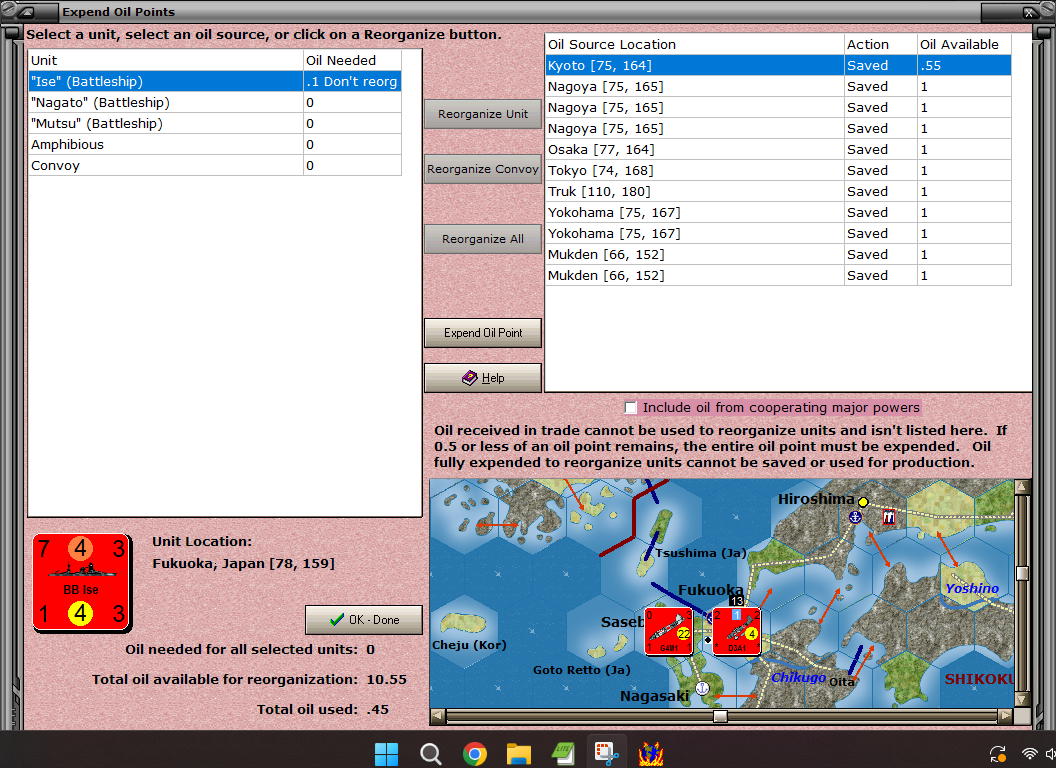
Task: Select the D3A1 aircraft counter on the map
Action: [736, 631]
